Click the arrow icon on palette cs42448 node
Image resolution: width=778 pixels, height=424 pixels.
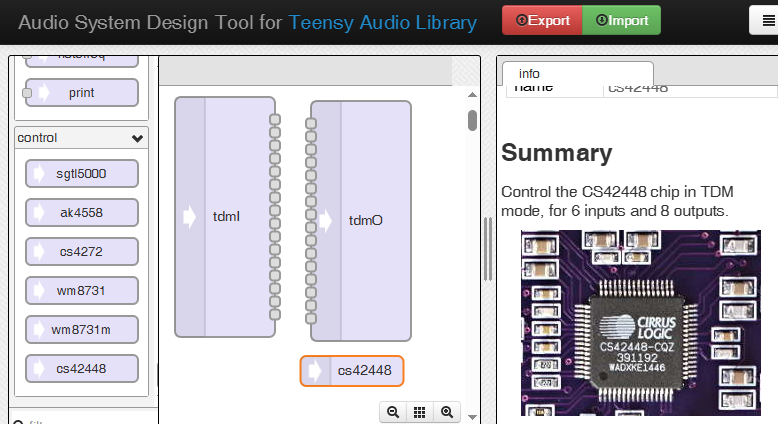point(38,368)
